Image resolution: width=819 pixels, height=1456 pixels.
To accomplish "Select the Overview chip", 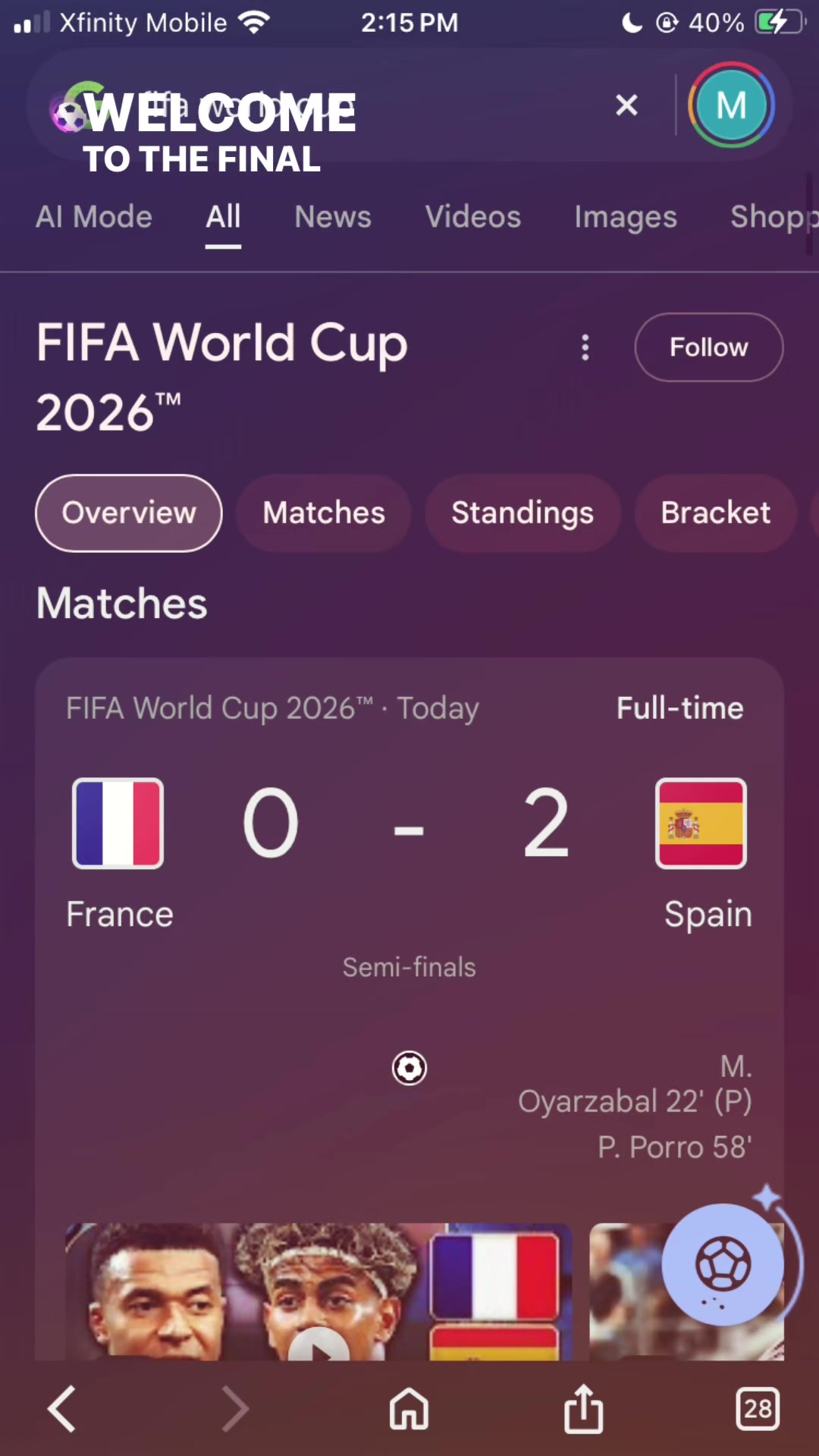I will coord(129,513).
